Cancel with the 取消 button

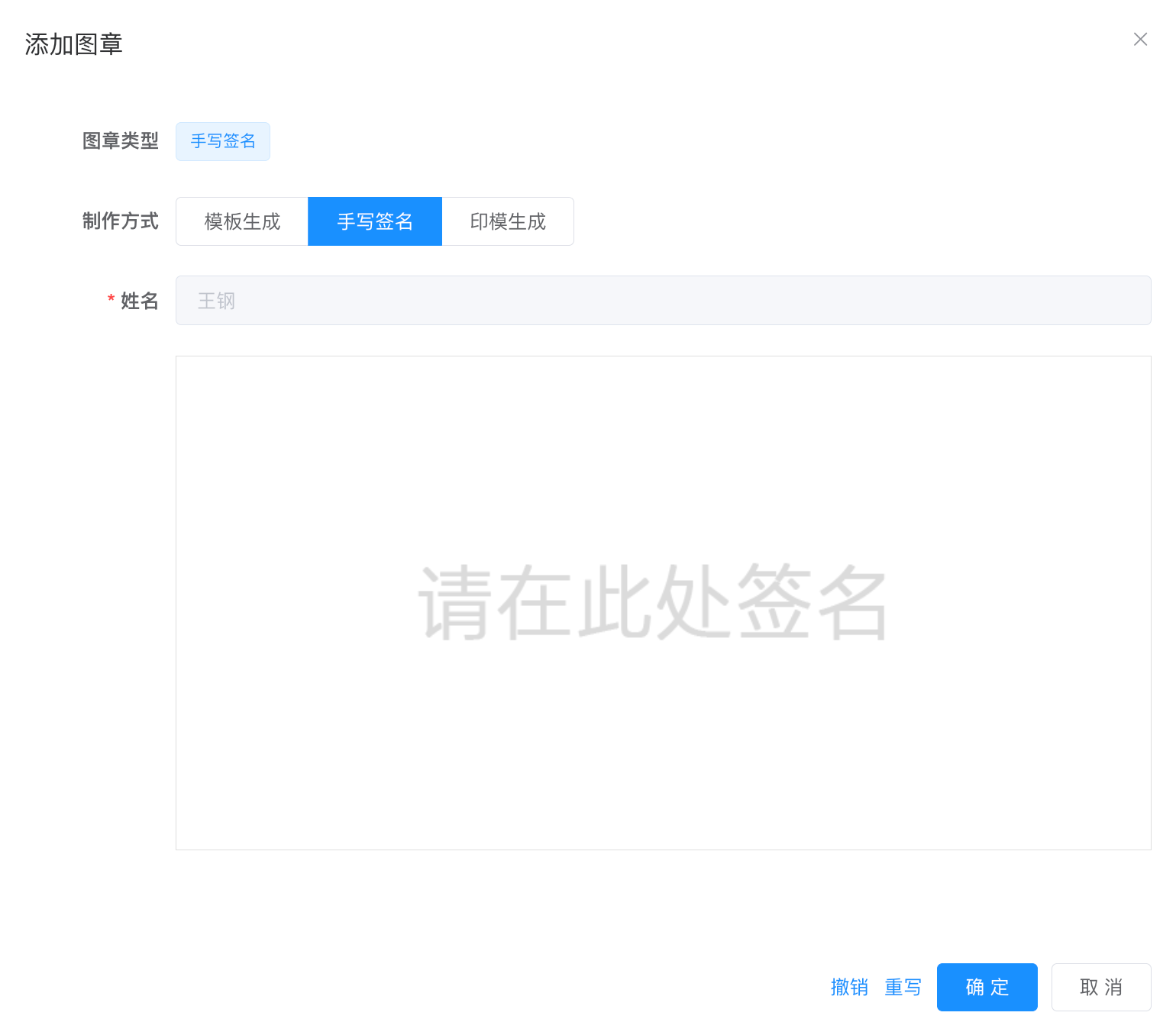(1101, 987)
